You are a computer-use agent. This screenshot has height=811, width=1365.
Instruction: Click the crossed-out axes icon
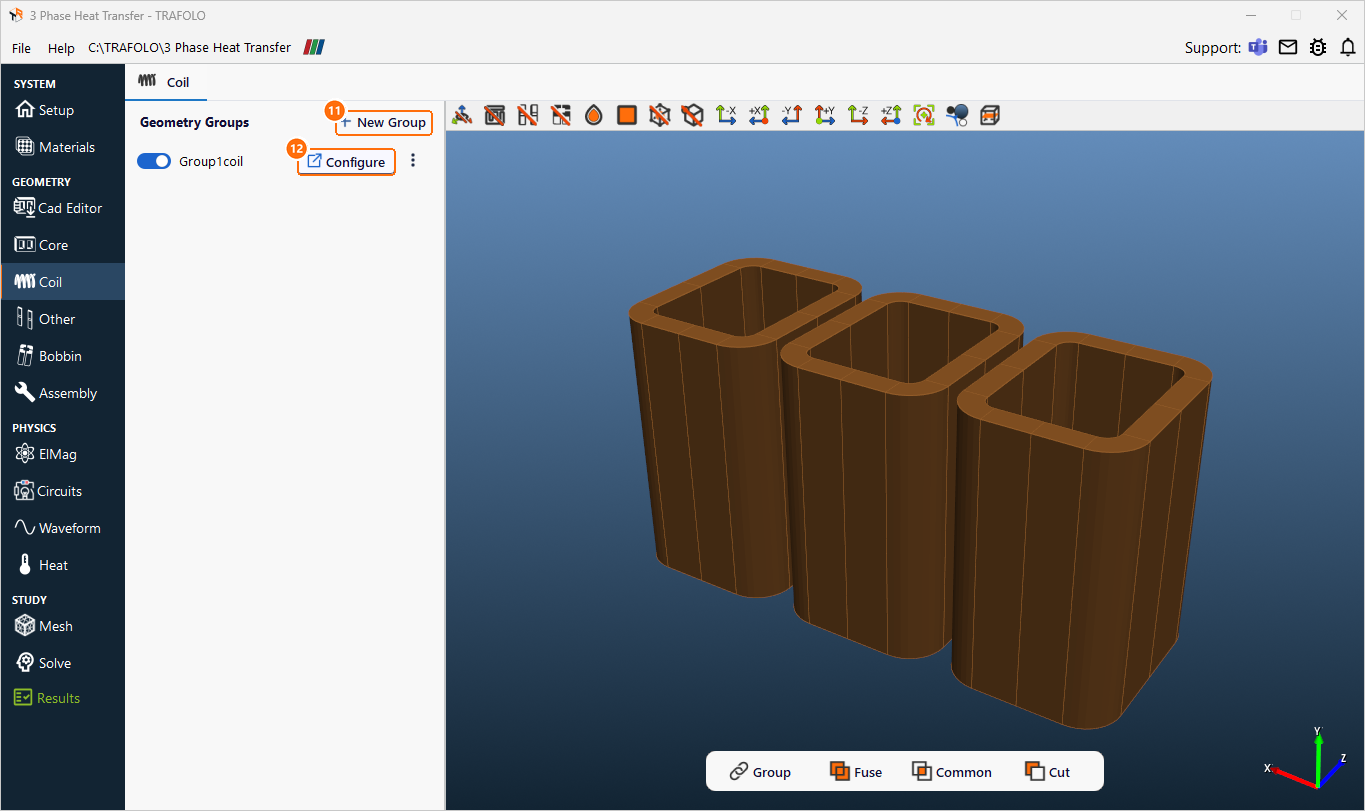[462, 115]
